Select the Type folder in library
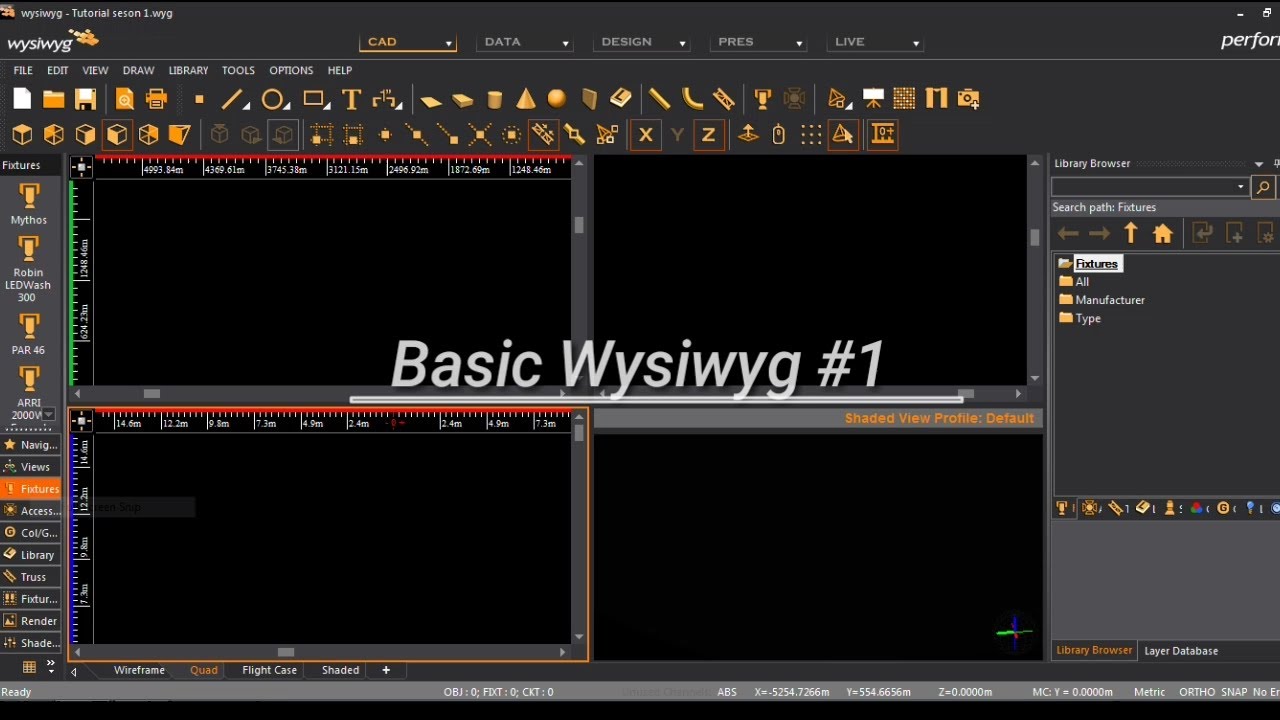Viewport: 1280px width, 720px height. [x=1080, y=318]
